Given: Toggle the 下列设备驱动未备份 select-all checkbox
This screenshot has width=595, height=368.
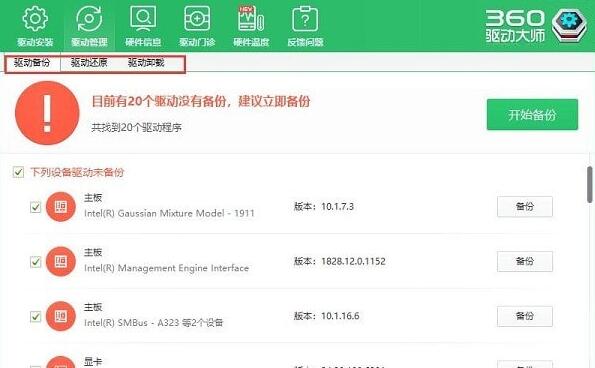Looking at the screenshot, I should click(x=18, y=172).
